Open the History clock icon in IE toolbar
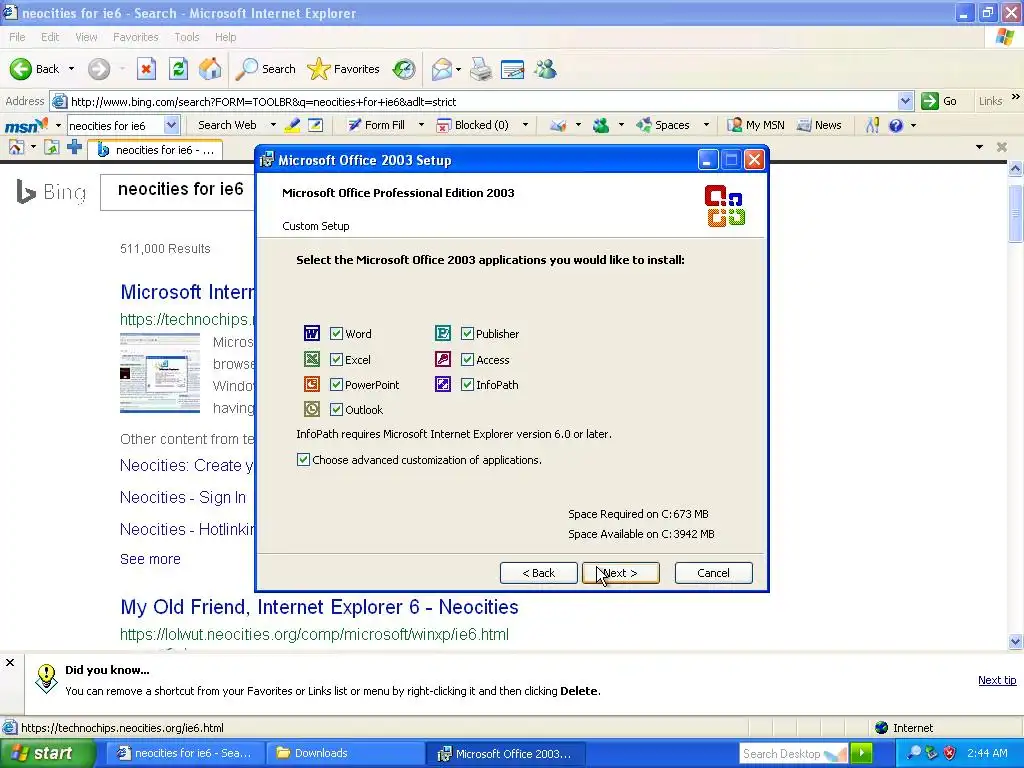The width and height of the screenshot is (1024, 768). click(404, 69)
